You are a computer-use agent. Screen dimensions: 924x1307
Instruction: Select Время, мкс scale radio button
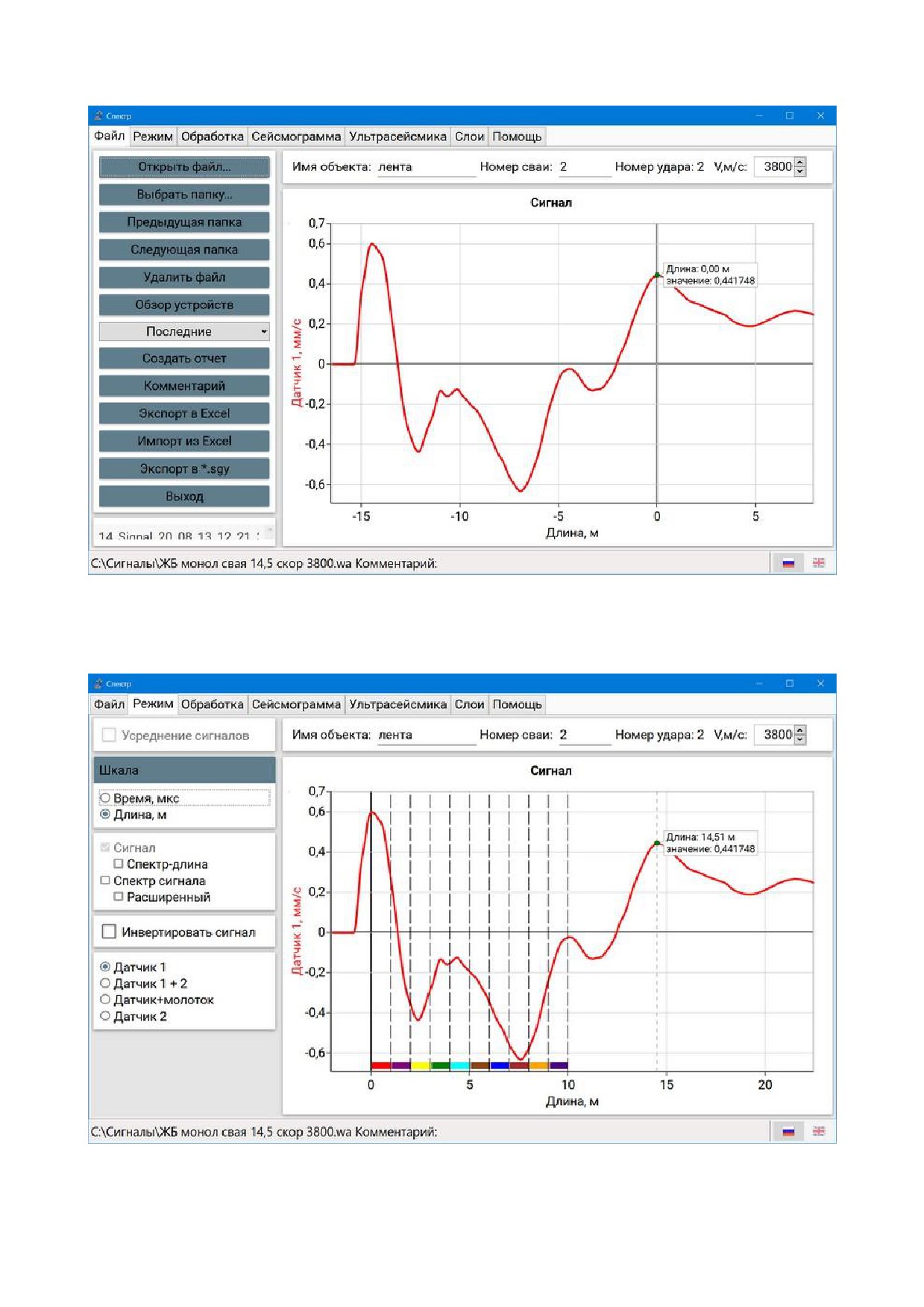(105, 798)
